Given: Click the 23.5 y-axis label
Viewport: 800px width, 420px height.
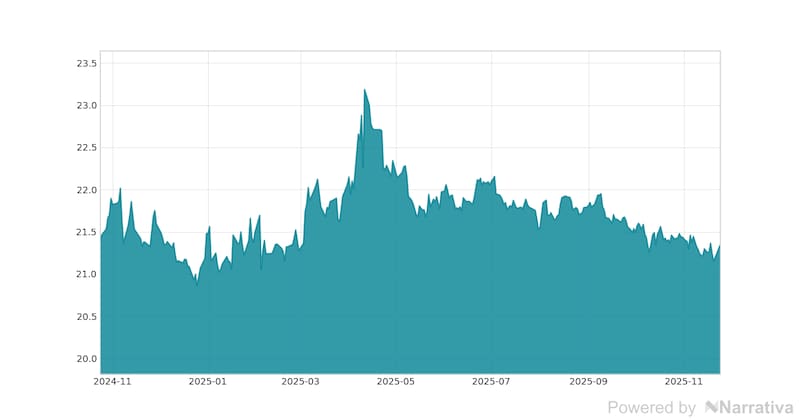Looking at the screenshot, I should click(x=86, y=64).
